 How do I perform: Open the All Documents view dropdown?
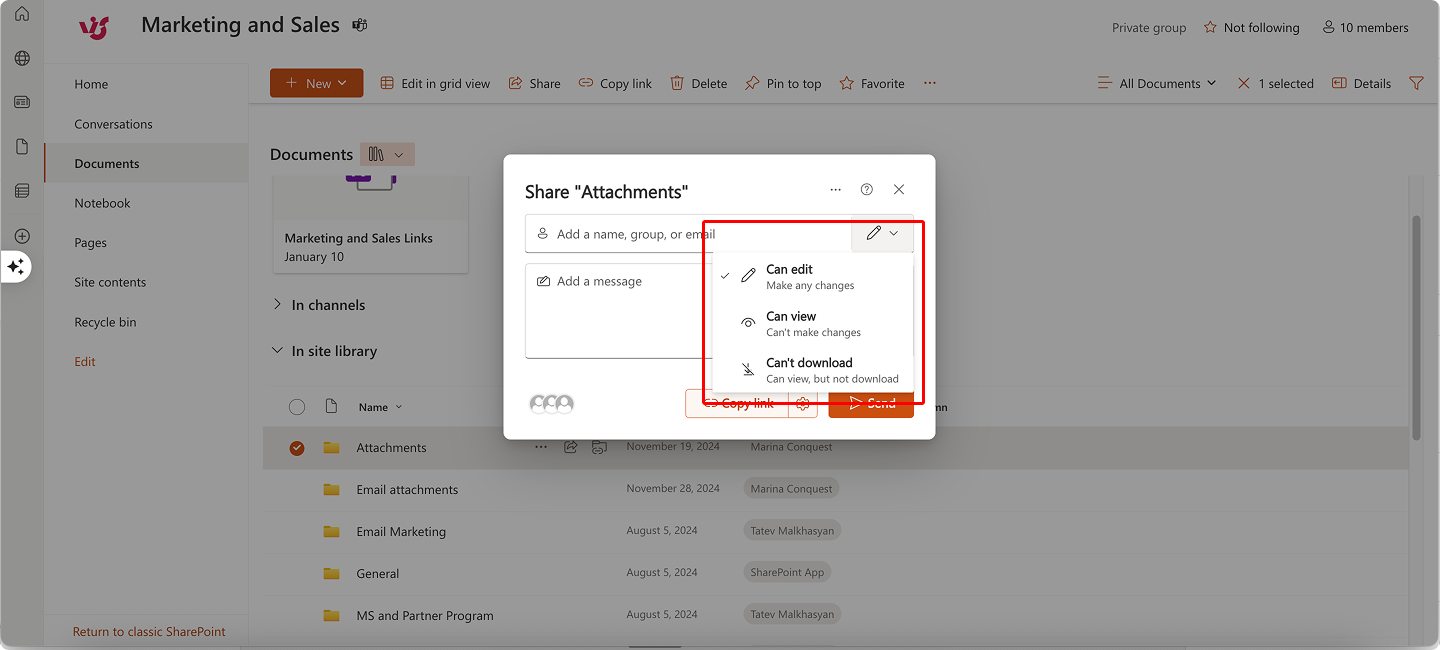[x=1157, y=83]
